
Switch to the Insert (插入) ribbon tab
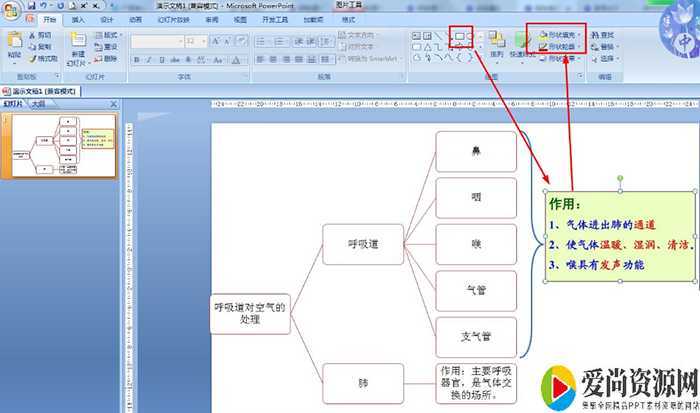click(77, 19)
